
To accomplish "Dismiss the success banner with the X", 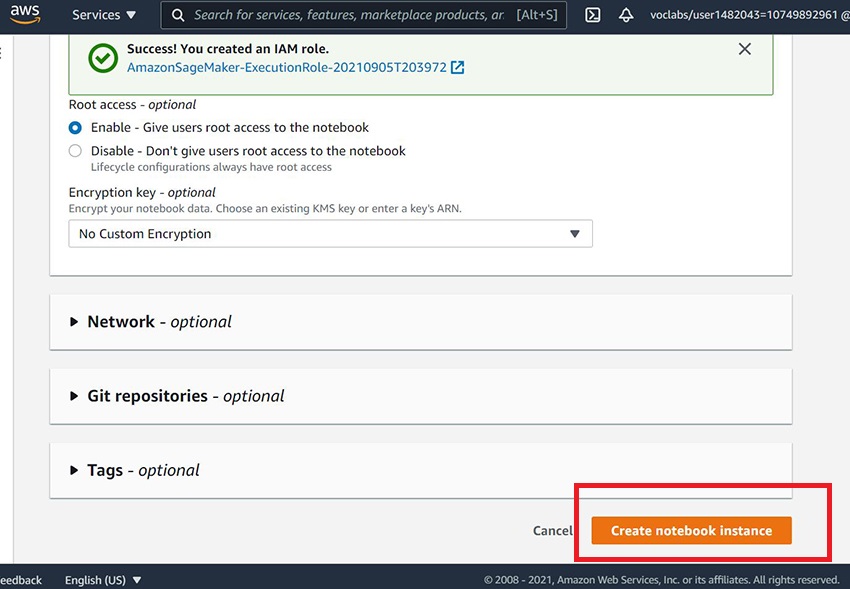I will [744, 48].
